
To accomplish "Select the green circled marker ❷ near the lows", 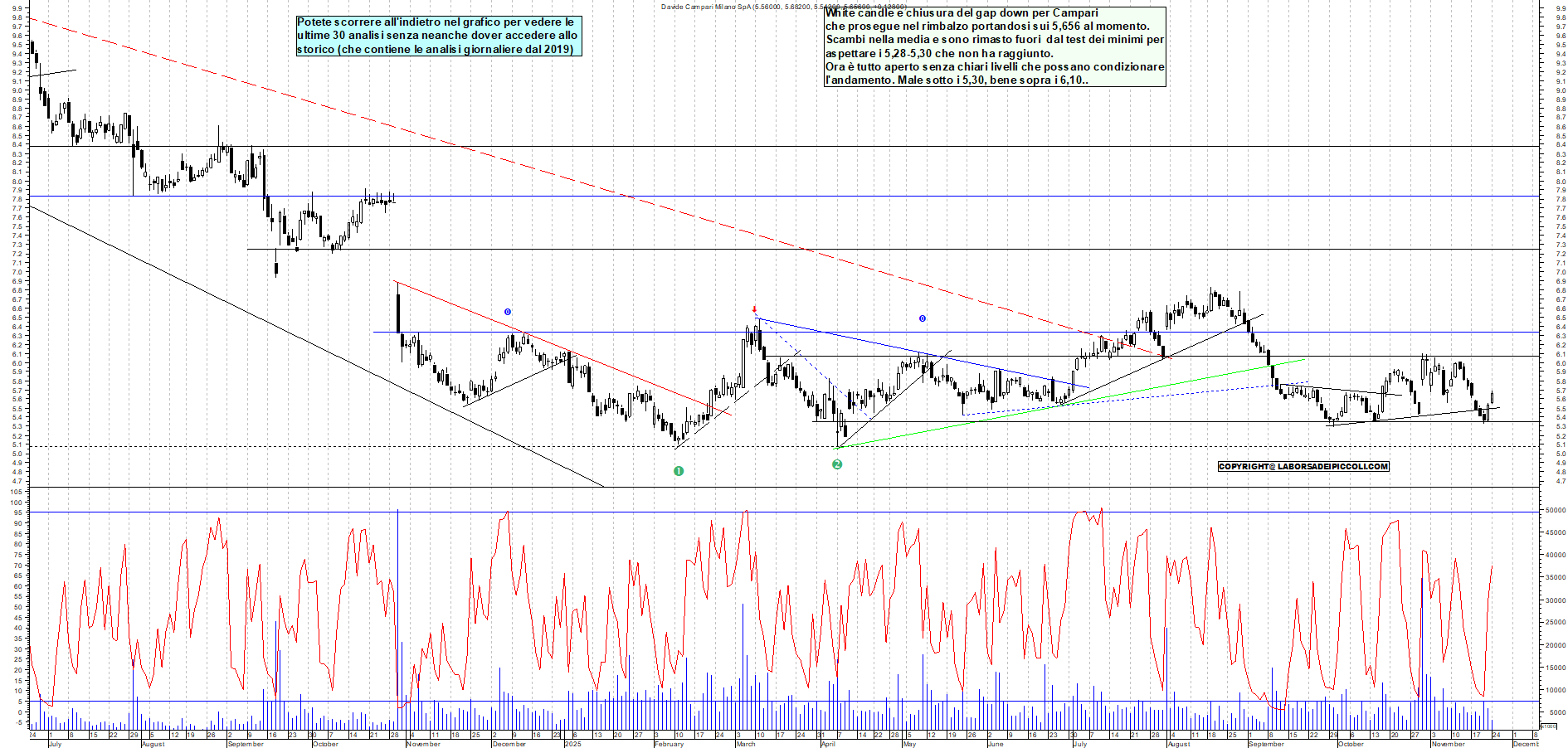I will (837, 464).
